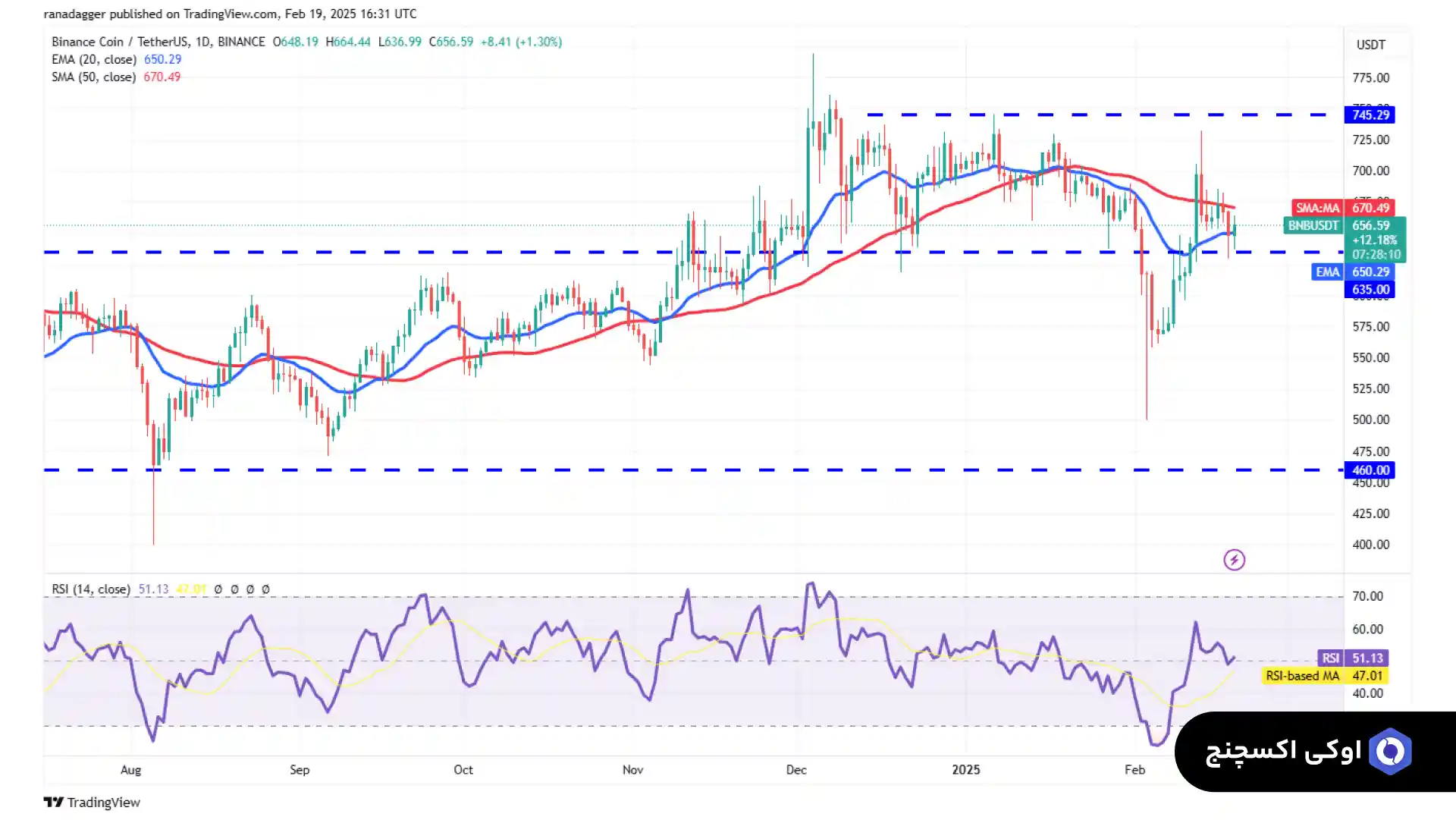Select the EMA 650.29 price tag
The width and height of the screenshot is (1456, 820).
coord(1353,272)
